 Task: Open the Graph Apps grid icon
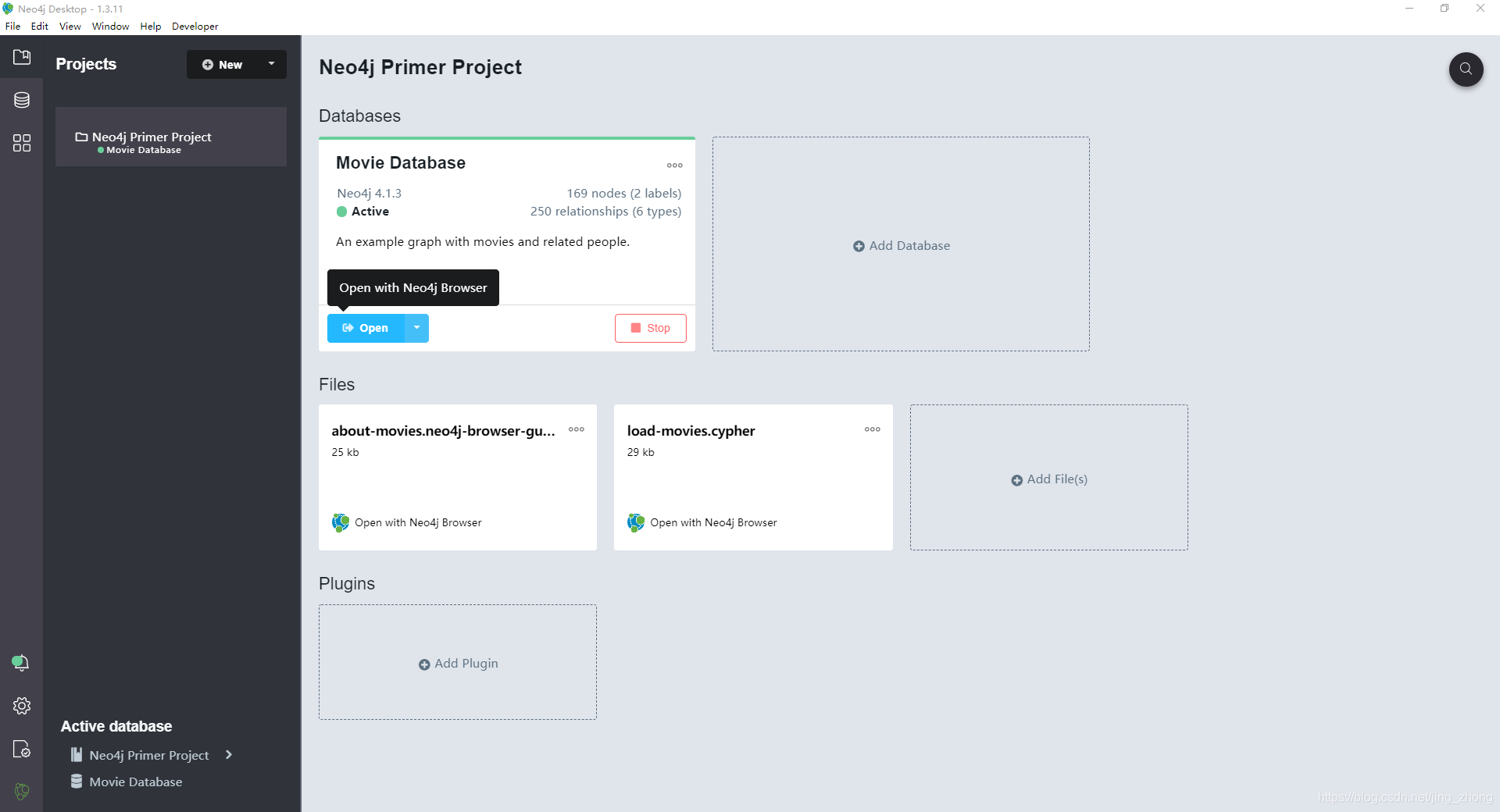point(22,143)
